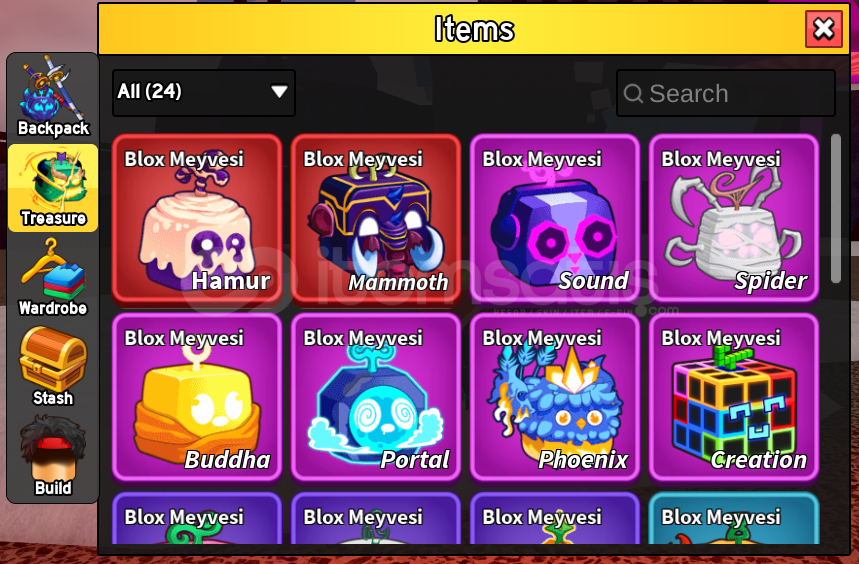The height and width of the screenshot is (564, 859).
Task: Open the Backpack sidebar icon
Action: (x=53, y=97)
